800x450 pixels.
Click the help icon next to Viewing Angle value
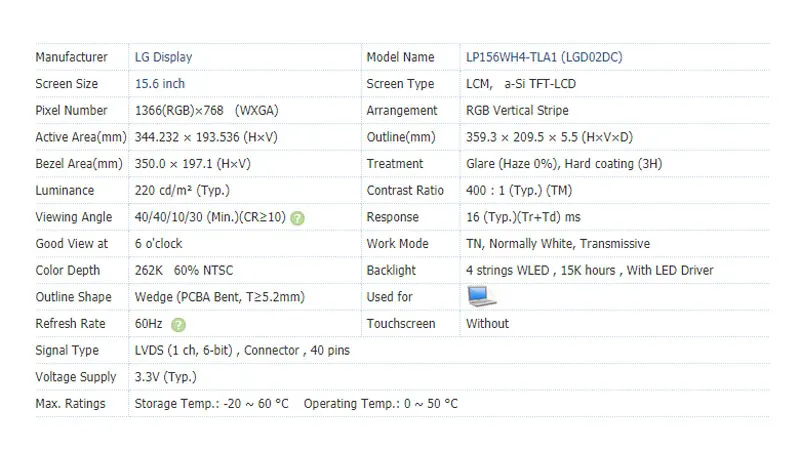(x=297, y=218)
